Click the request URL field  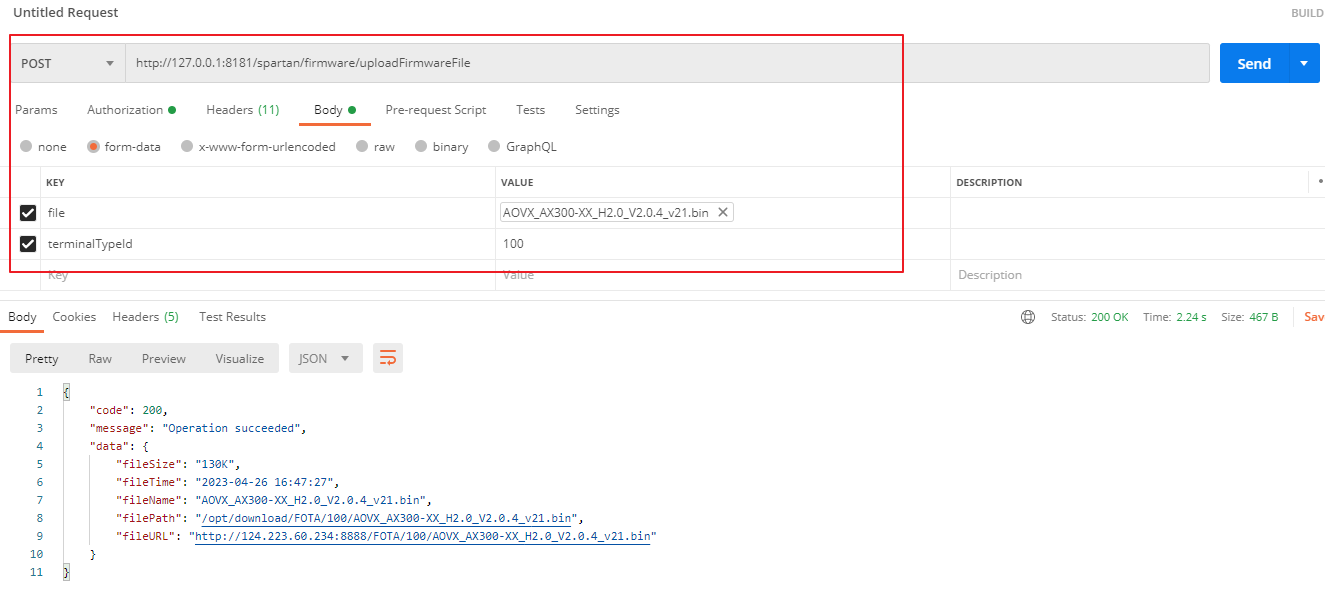(667, 63)
